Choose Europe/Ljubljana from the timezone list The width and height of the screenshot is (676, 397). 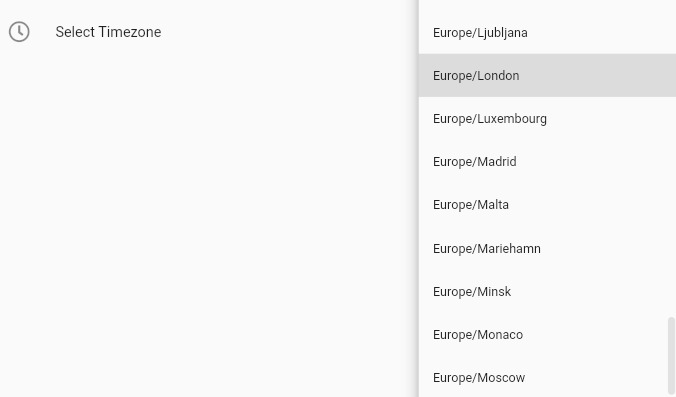(x=547, y=32)
